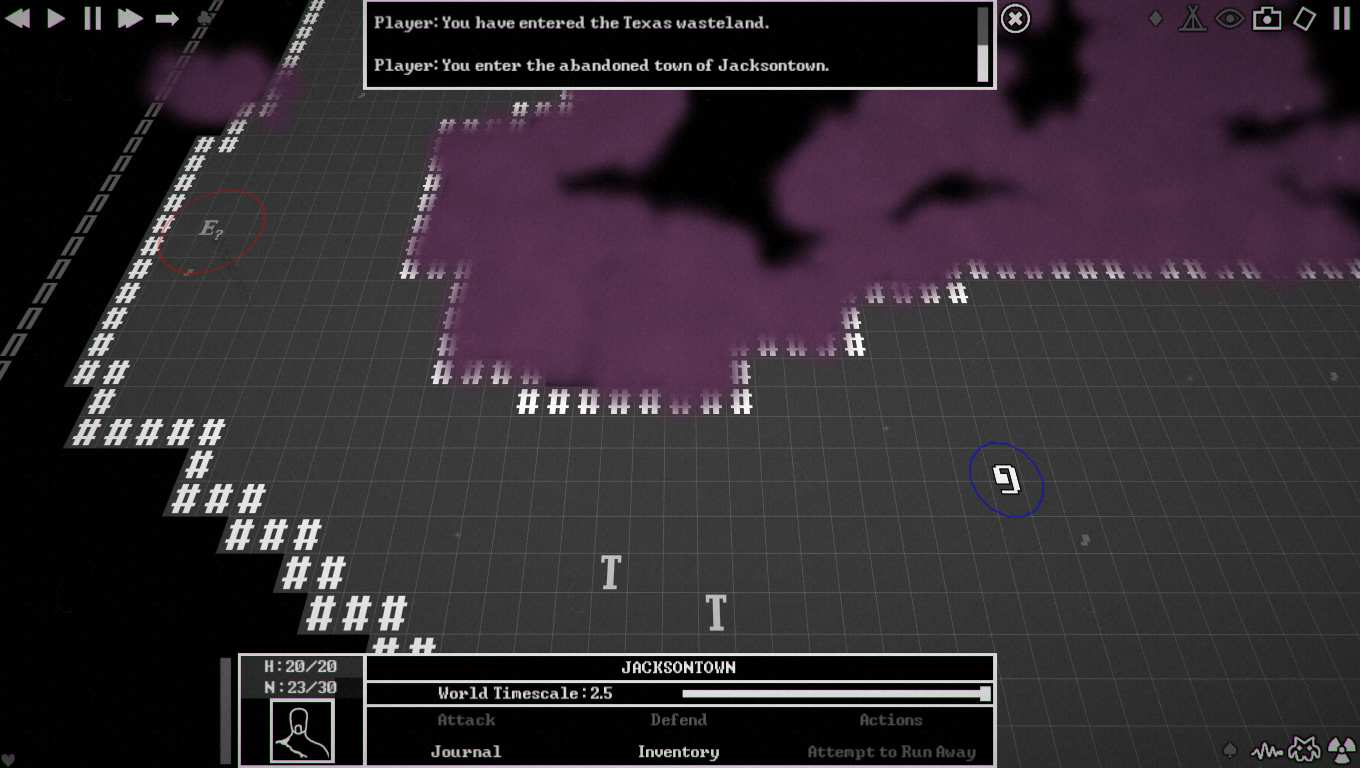This screenshot has height=768, width=1360.
Task: Click the diamond suit icon
Action: pos(1156,18)
